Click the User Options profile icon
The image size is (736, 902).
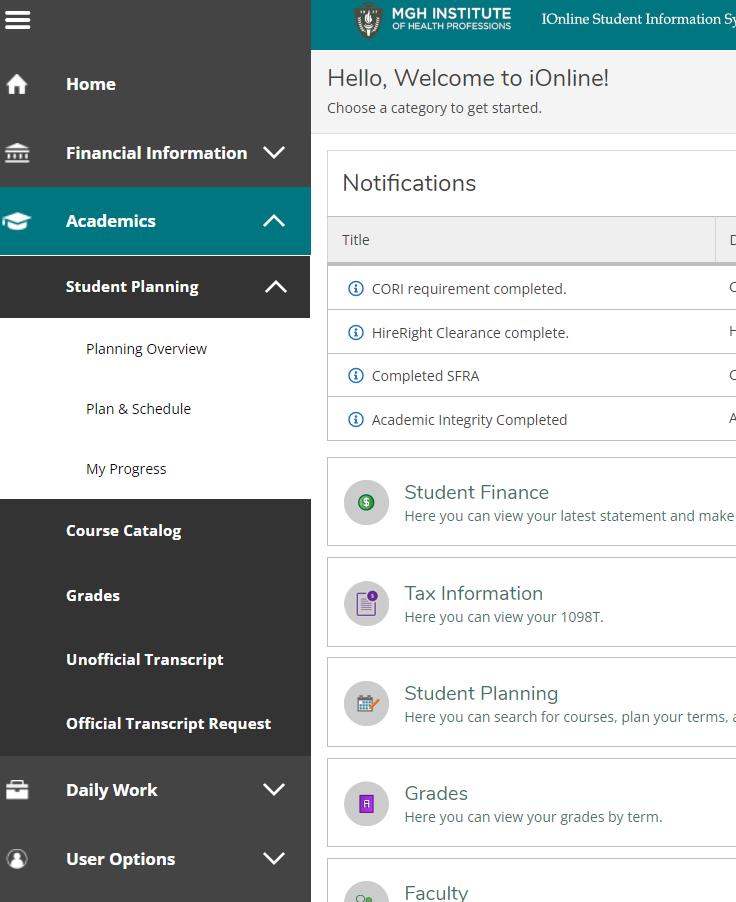click(17, 859)
